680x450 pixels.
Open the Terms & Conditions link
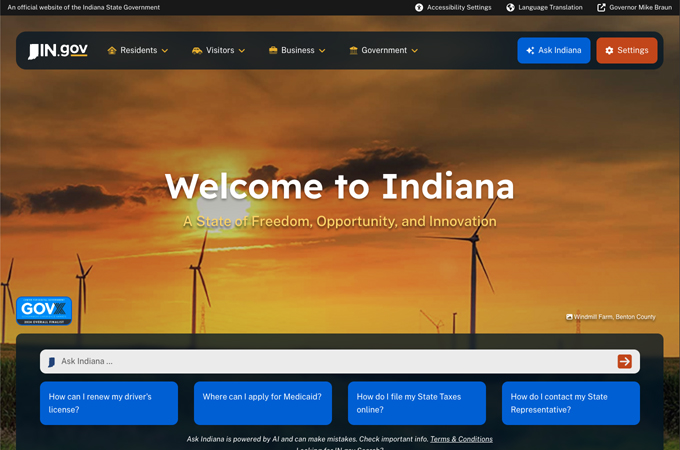(x=461, y=439)
